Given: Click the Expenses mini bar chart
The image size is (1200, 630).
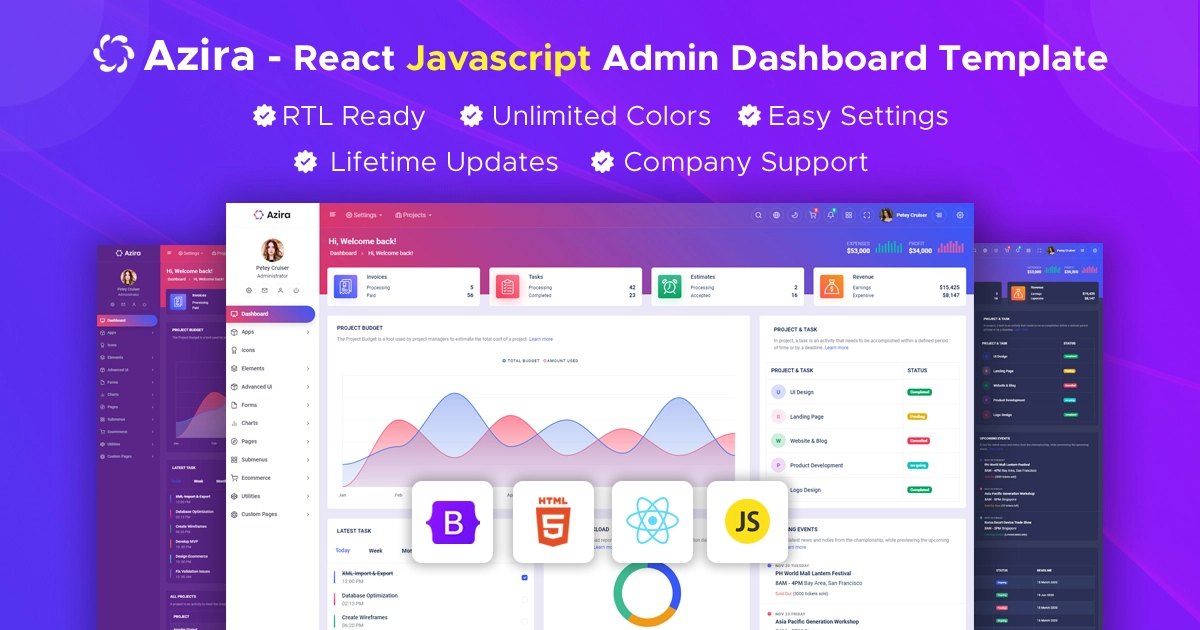Looking at the screenshot, I should (x=889, y=247).
